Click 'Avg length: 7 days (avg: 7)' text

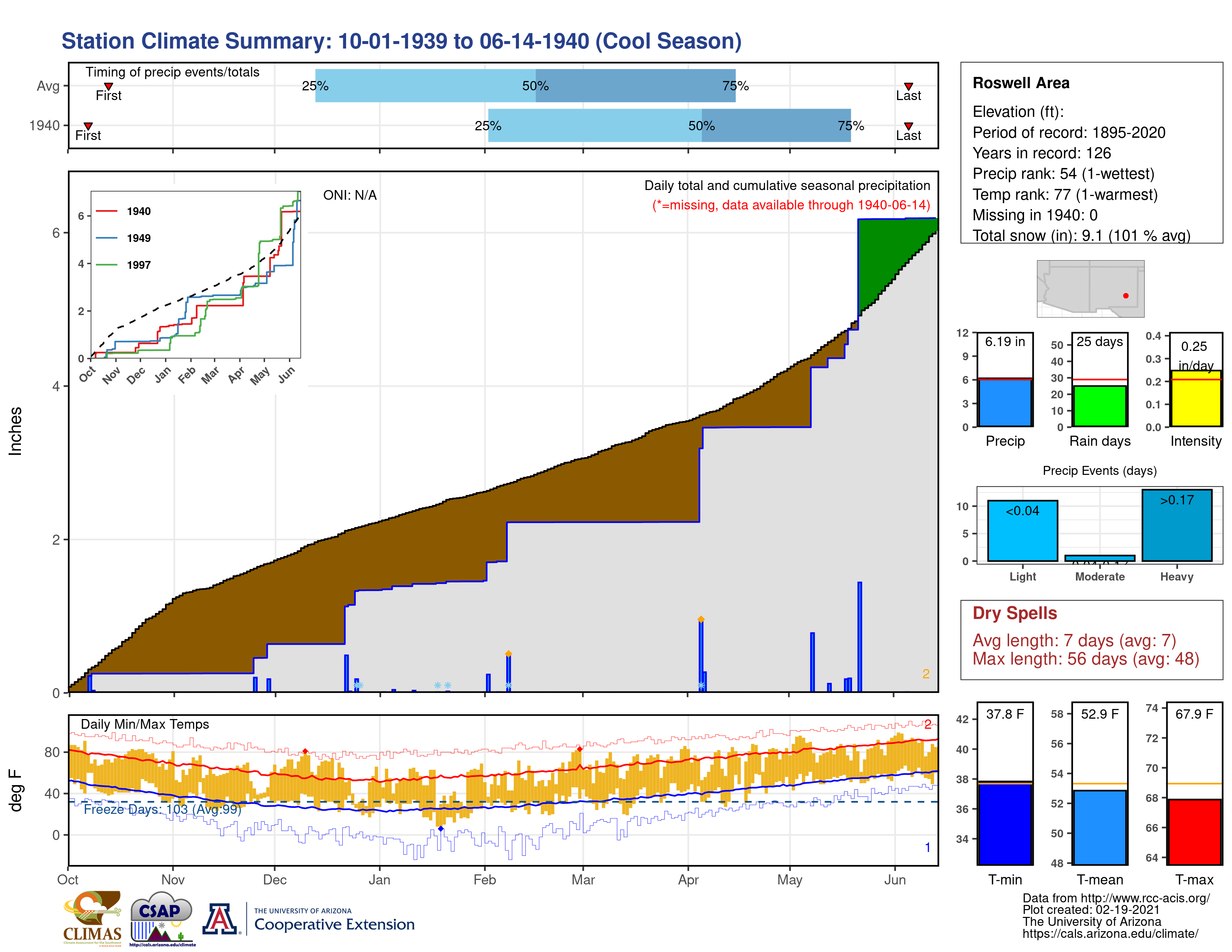pyautogui.click(x=1074, y=641)
